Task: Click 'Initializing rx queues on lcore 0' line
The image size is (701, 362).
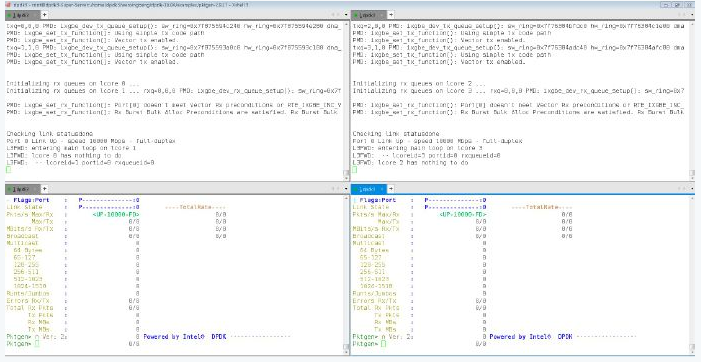Action: coord(73,84)
